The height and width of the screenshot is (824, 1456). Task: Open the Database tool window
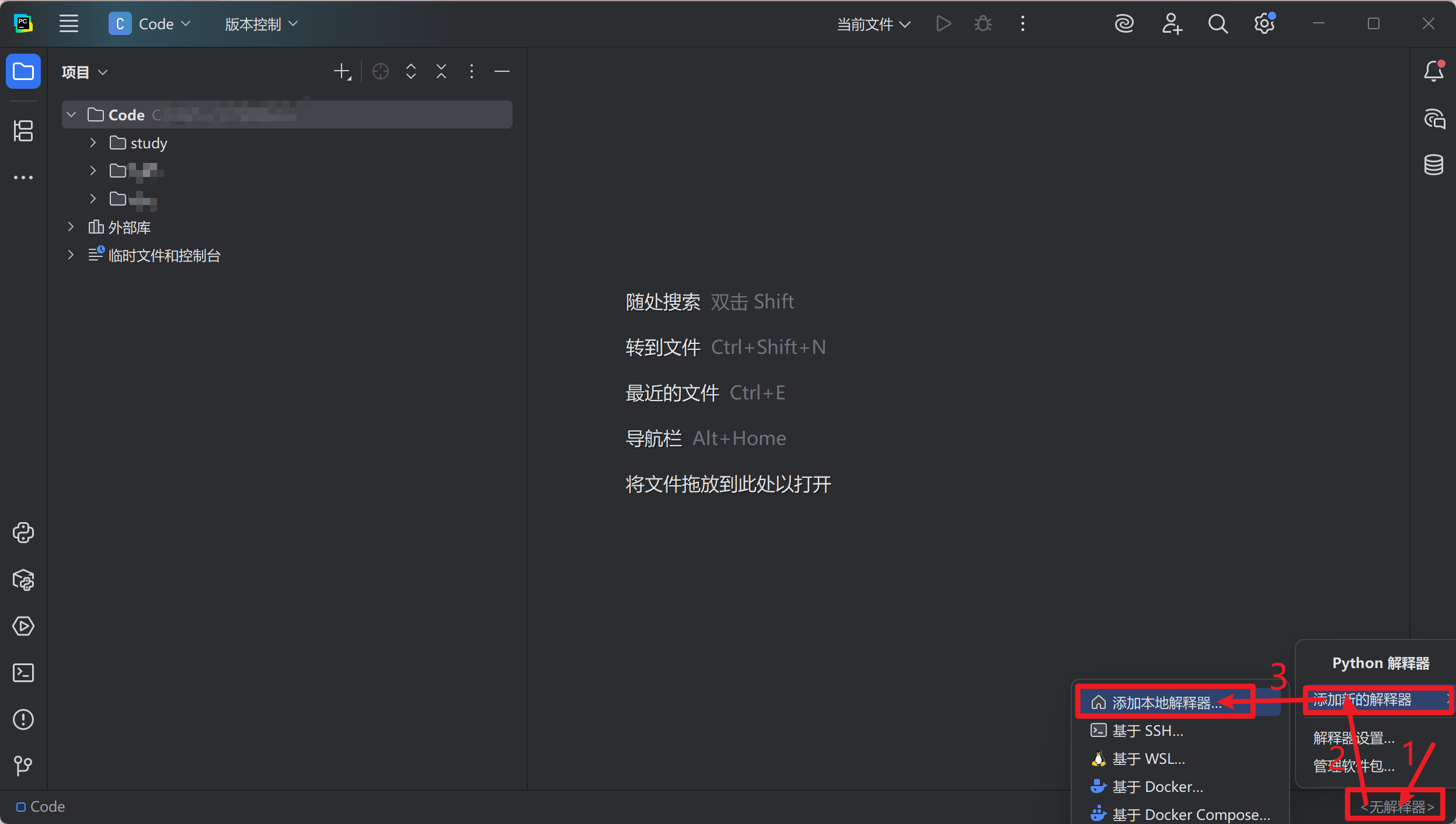[x=1434, y=165]
